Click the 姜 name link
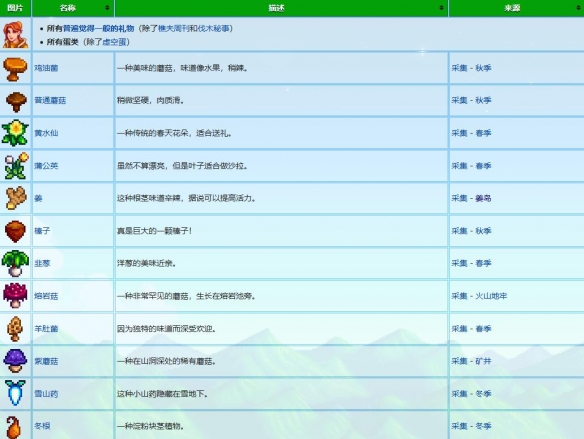584x439 pixels. pos(38,198)
